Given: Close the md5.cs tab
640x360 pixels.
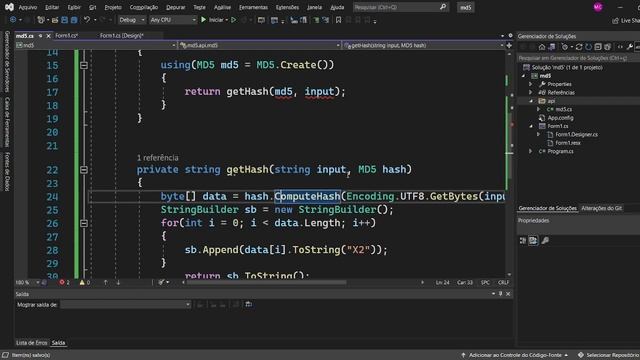Looking at the screenshot, I should tap(48, 36).
